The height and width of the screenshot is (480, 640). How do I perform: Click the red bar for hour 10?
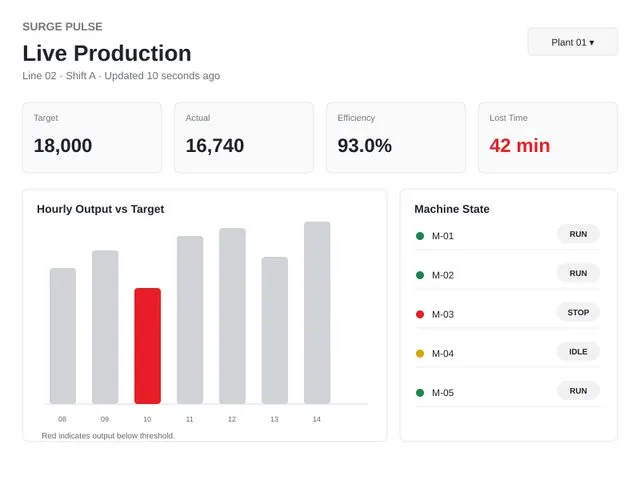[147, 346]
